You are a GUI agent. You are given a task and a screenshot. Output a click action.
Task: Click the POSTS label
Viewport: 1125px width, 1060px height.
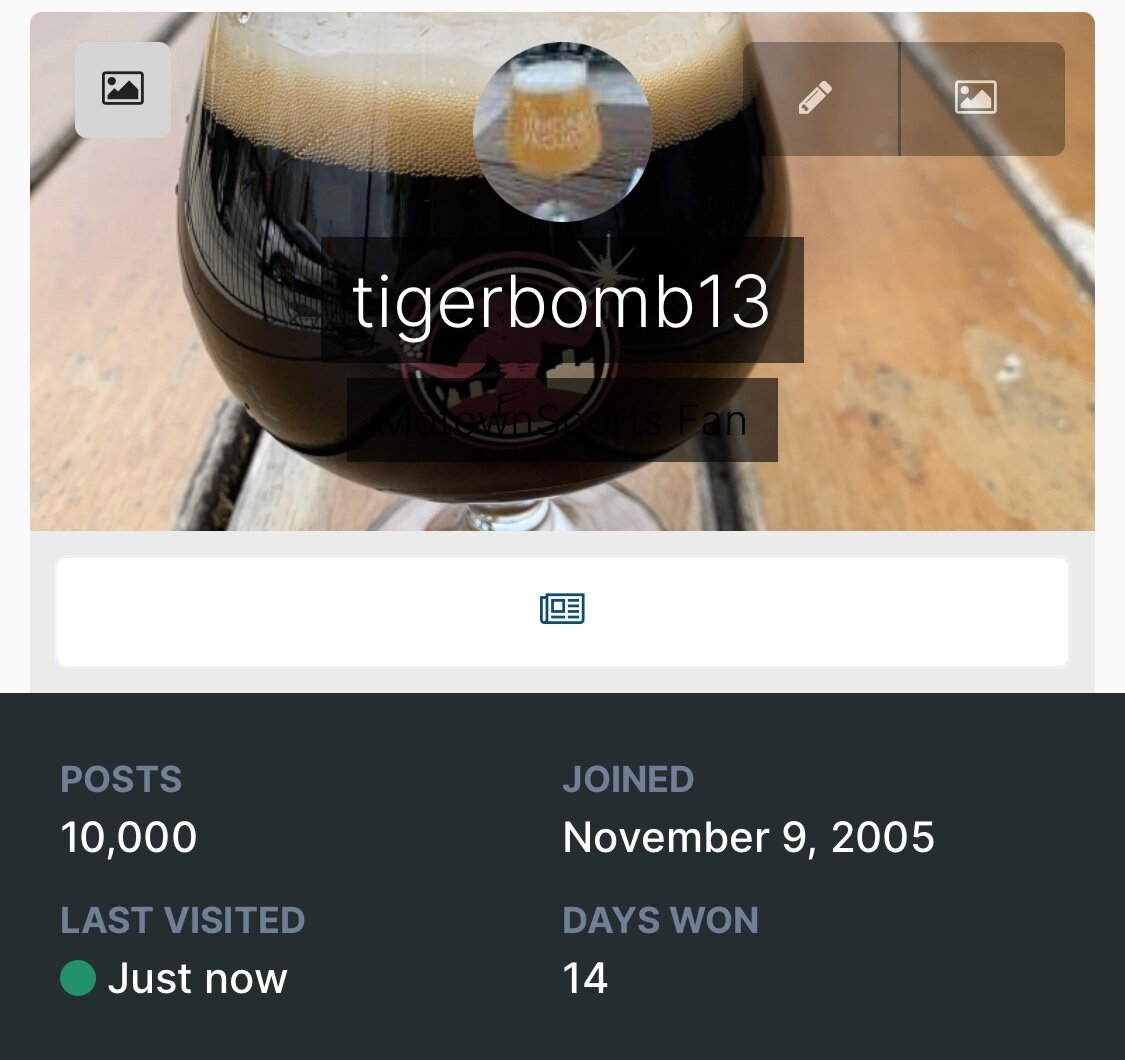121,779
